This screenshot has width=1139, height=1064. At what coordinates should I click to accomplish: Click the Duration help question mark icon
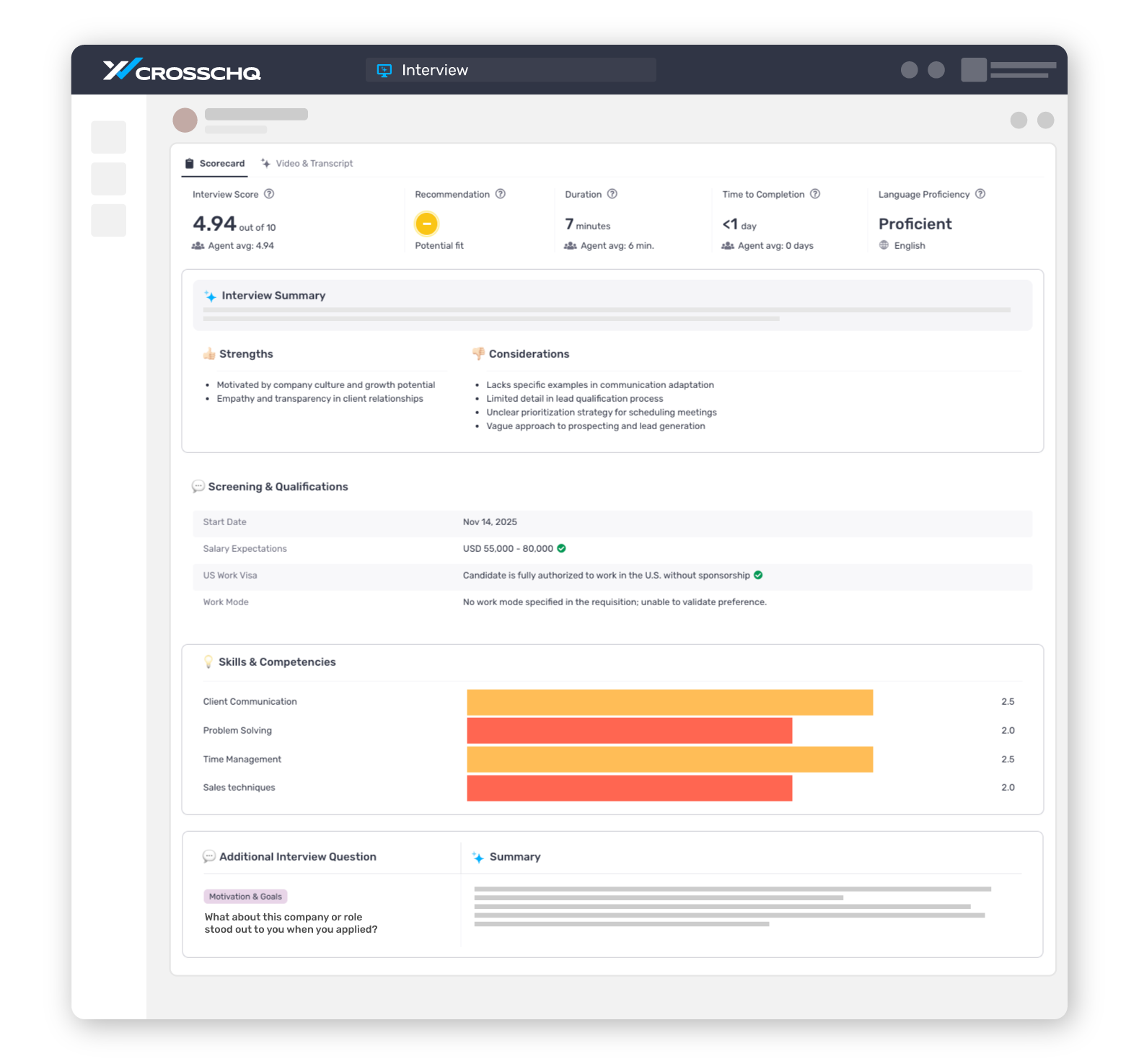(x=612, y=194)
